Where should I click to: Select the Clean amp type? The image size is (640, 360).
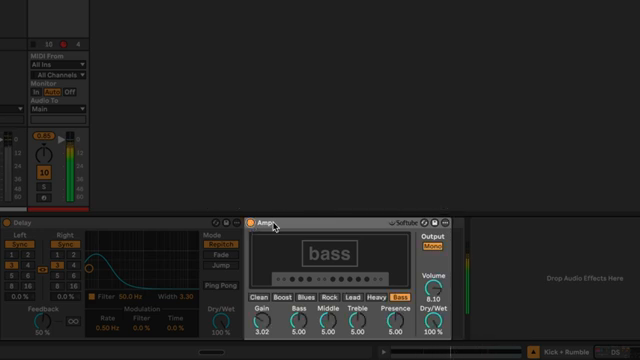259,298
